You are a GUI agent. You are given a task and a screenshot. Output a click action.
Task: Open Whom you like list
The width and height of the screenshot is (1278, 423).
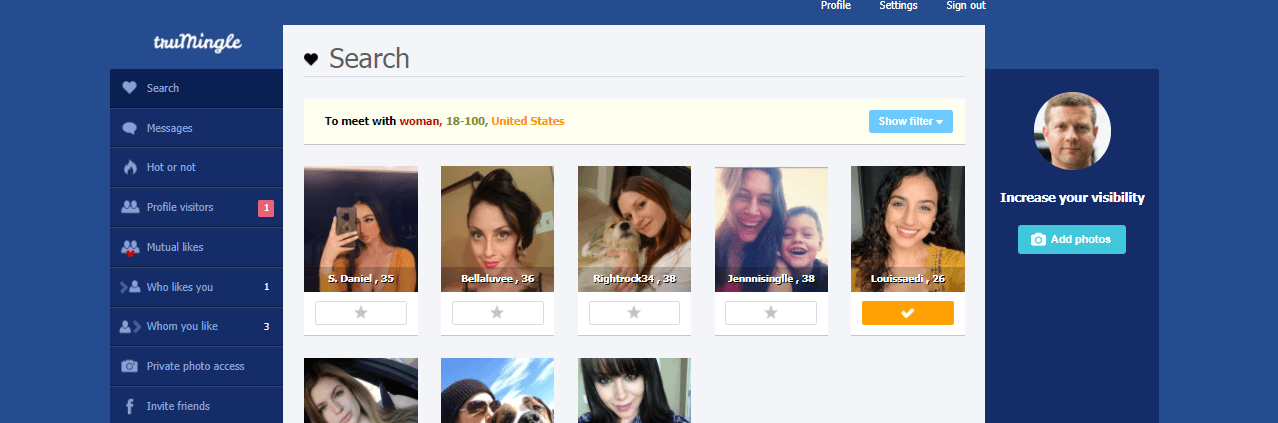coord(197,326)
